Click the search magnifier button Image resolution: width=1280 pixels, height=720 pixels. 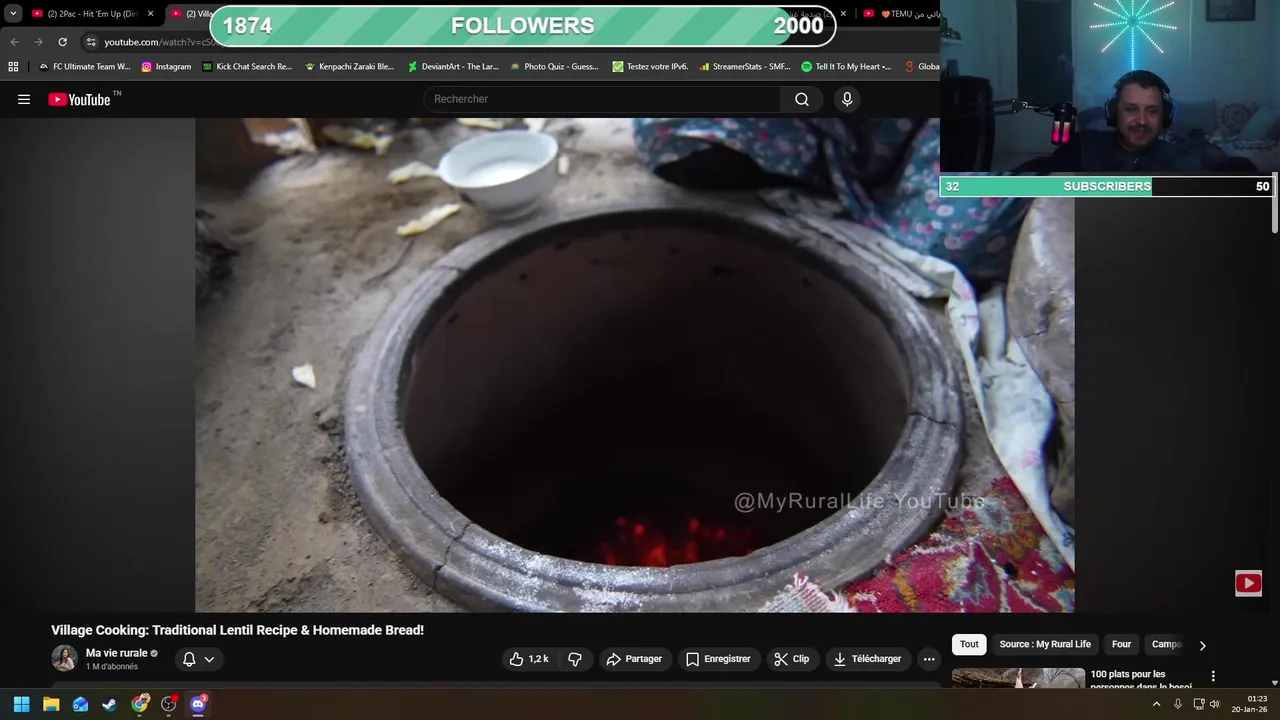(x=802, y=99)
